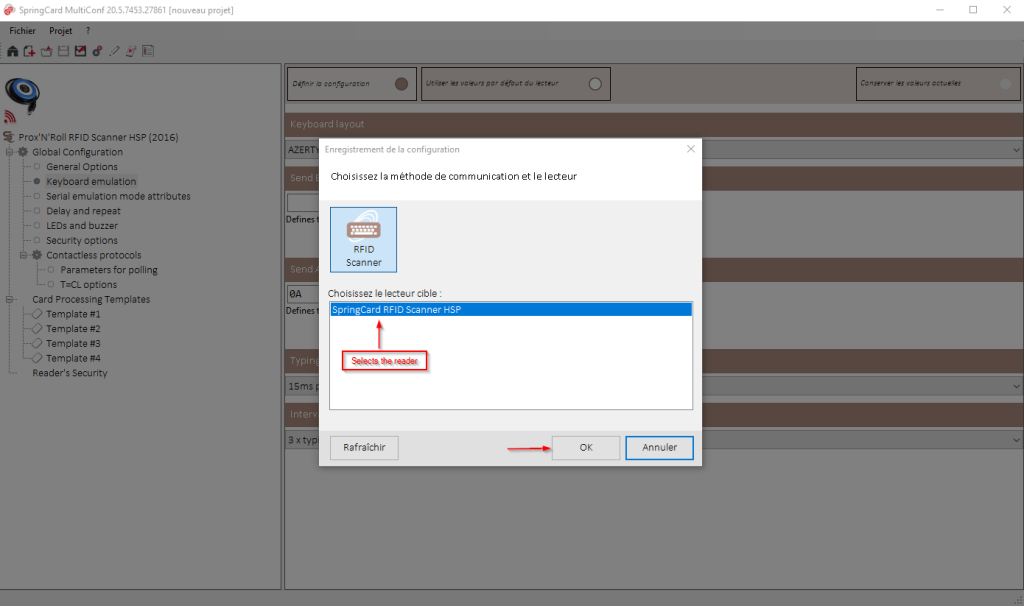Viewport: 1024px width, 606px height.
Task: Open the 15ms typing delay dropdown arrow
Action: 1016,386
